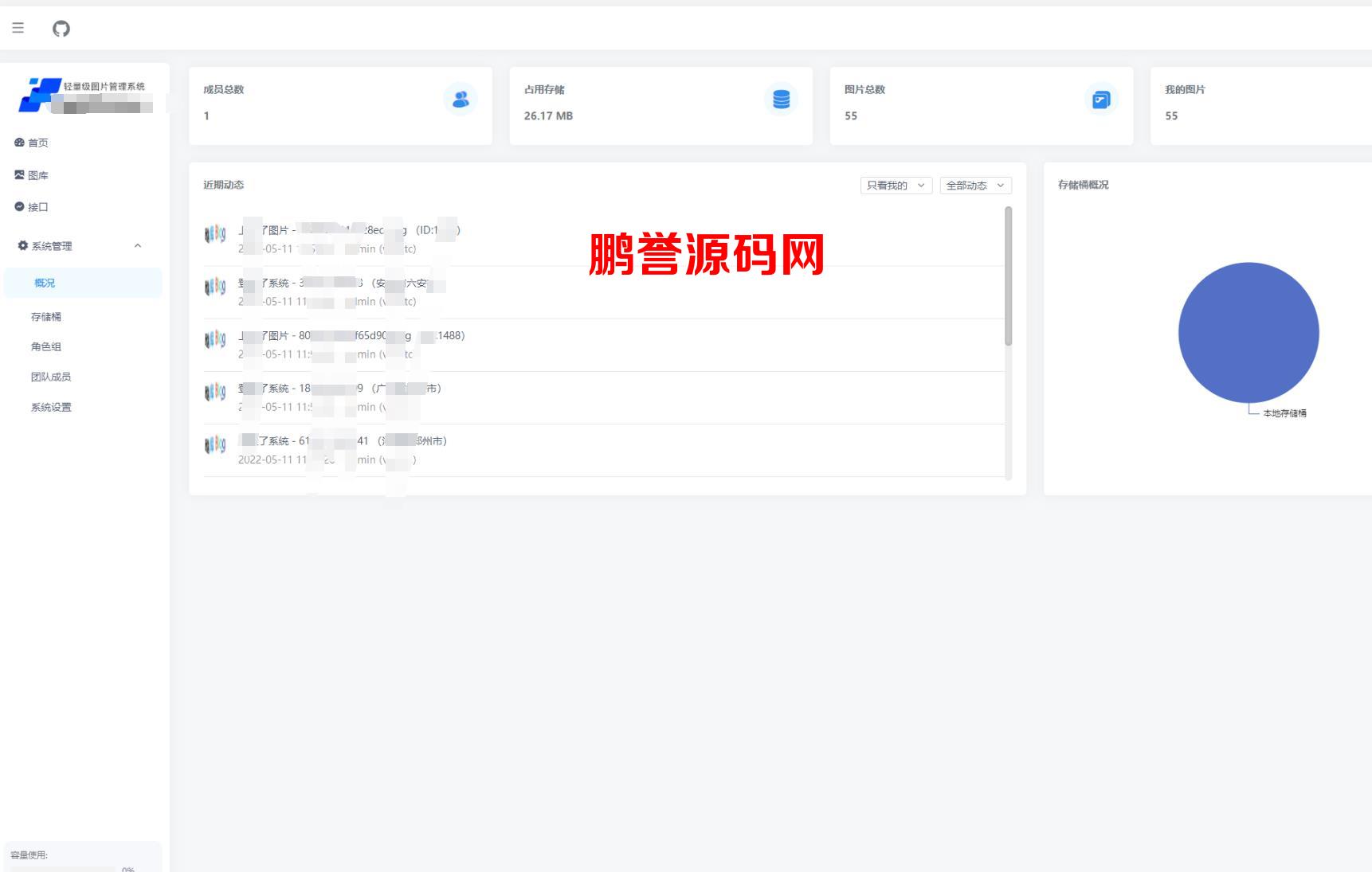The image size is (1372, 872).
Task: Click avatar of the 州市 login entry
Action: coord(215,444)
